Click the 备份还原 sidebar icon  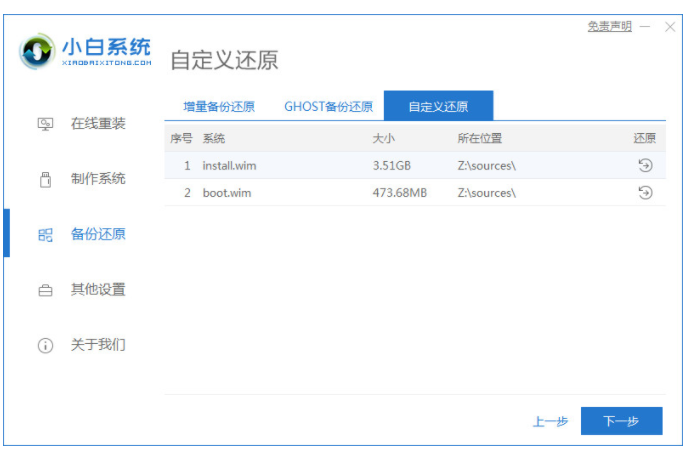[45, 235]
